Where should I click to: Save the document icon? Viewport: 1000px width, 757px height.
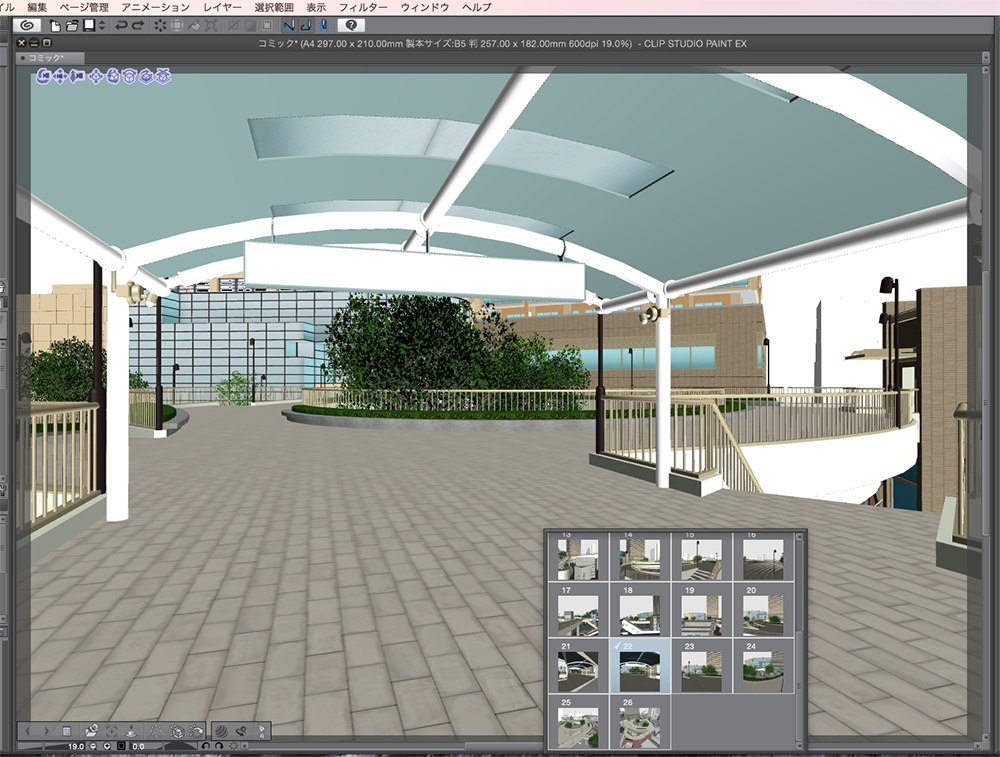[x=89, y=26]
